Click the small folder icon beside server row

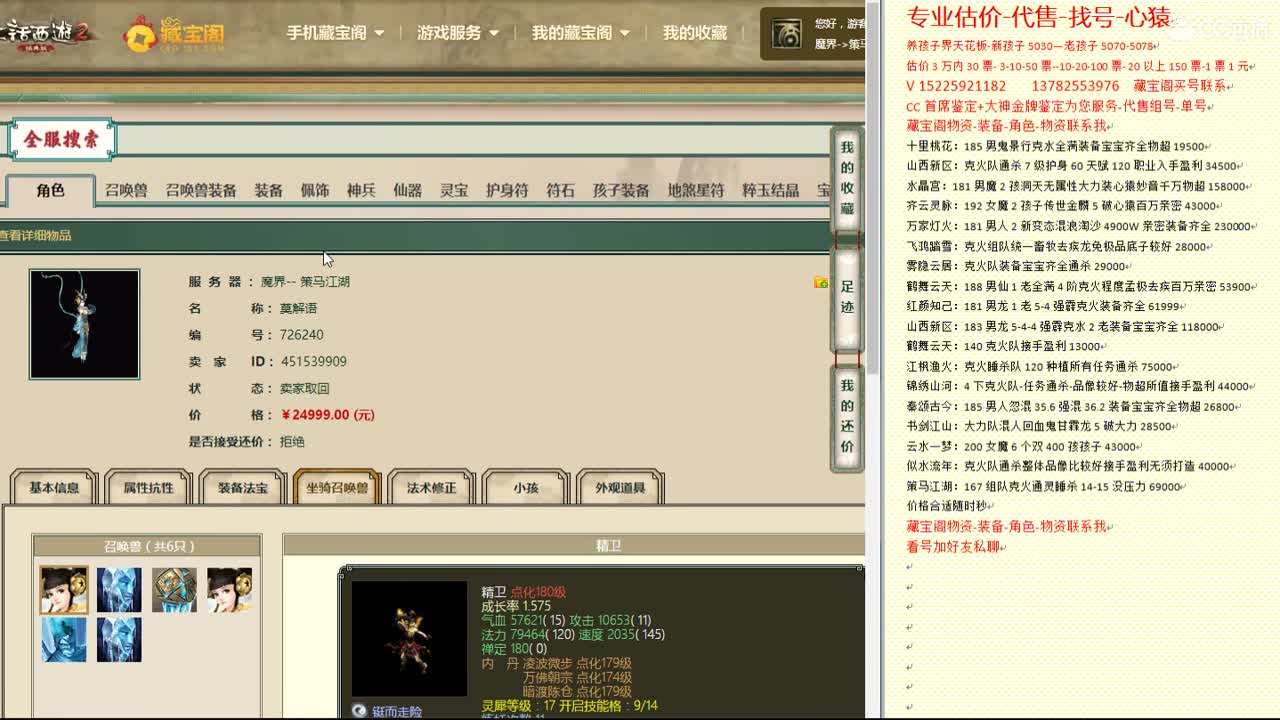pos(821,282)
